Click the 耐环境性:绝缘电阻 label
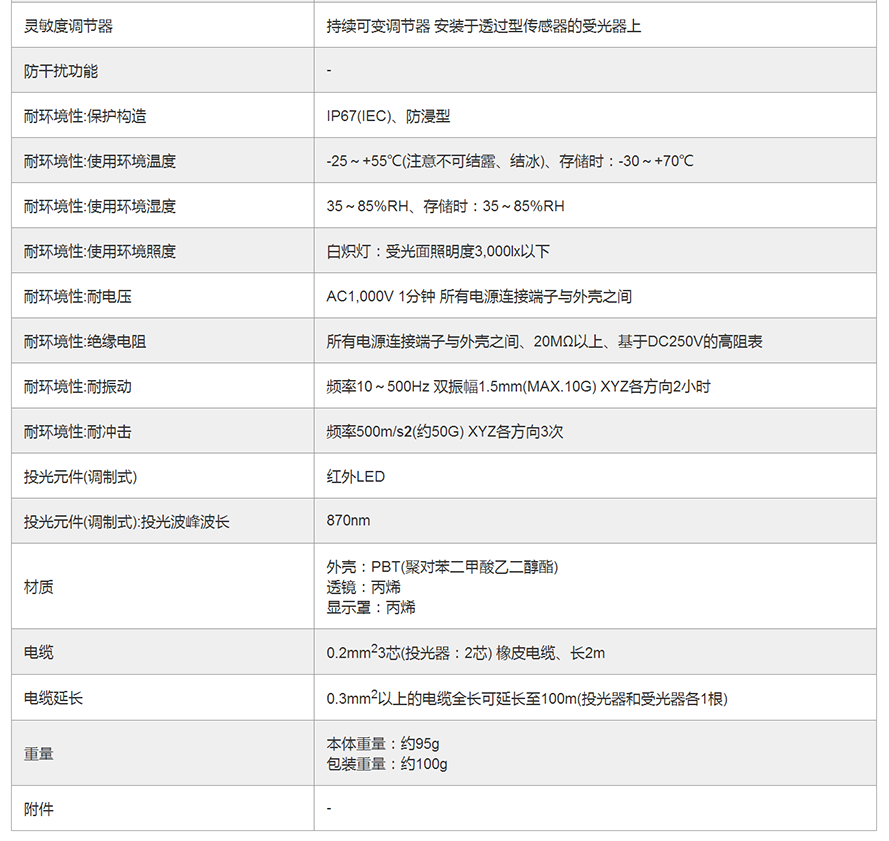Screen dimensions: 889x841 pyautogui.click(x=85, y=341)
